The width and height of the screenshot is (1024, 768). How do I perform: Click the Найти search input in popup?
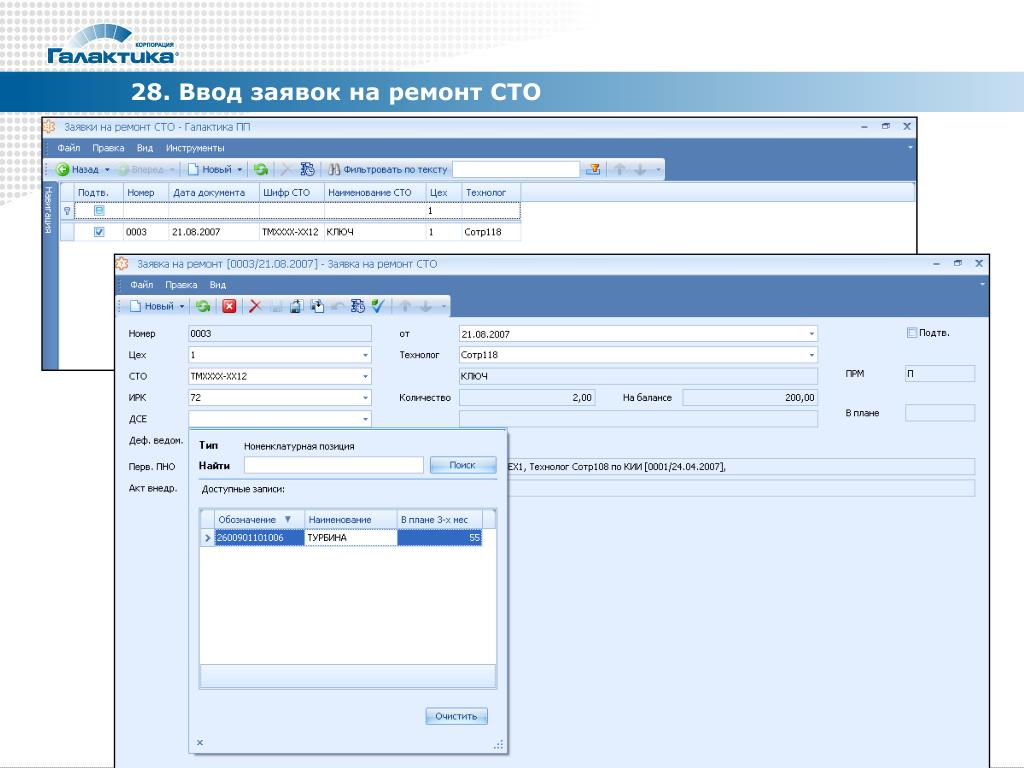click(334, 466)
